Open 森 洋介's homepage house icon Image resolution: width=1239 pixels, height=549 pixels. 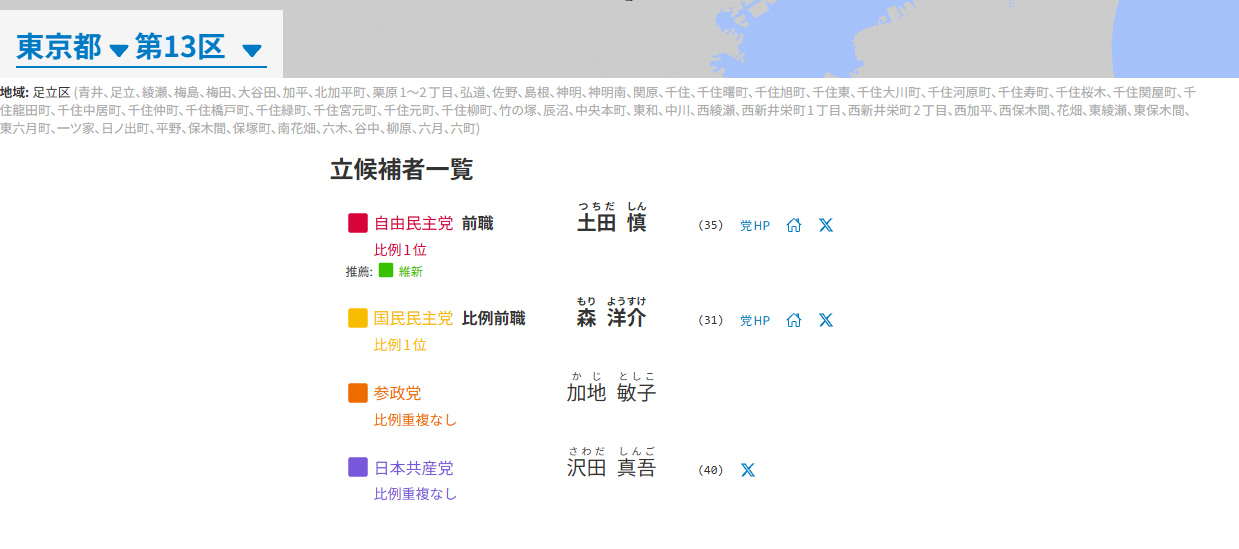click(x=794, y=320)
